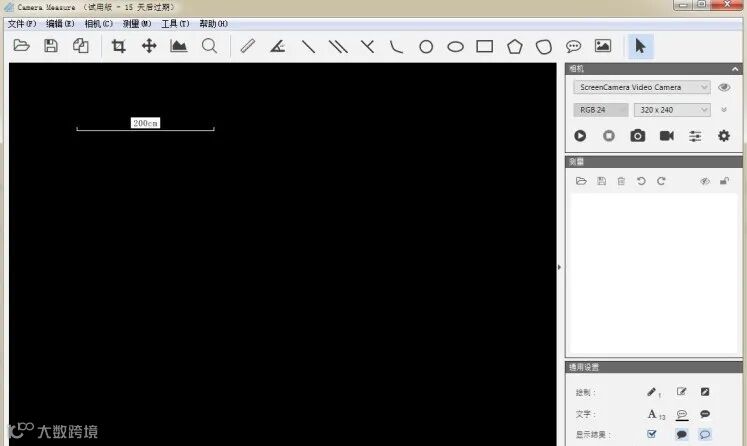Select the Rectangle measurement tool
Screen dimensions: 747x446
485,46
